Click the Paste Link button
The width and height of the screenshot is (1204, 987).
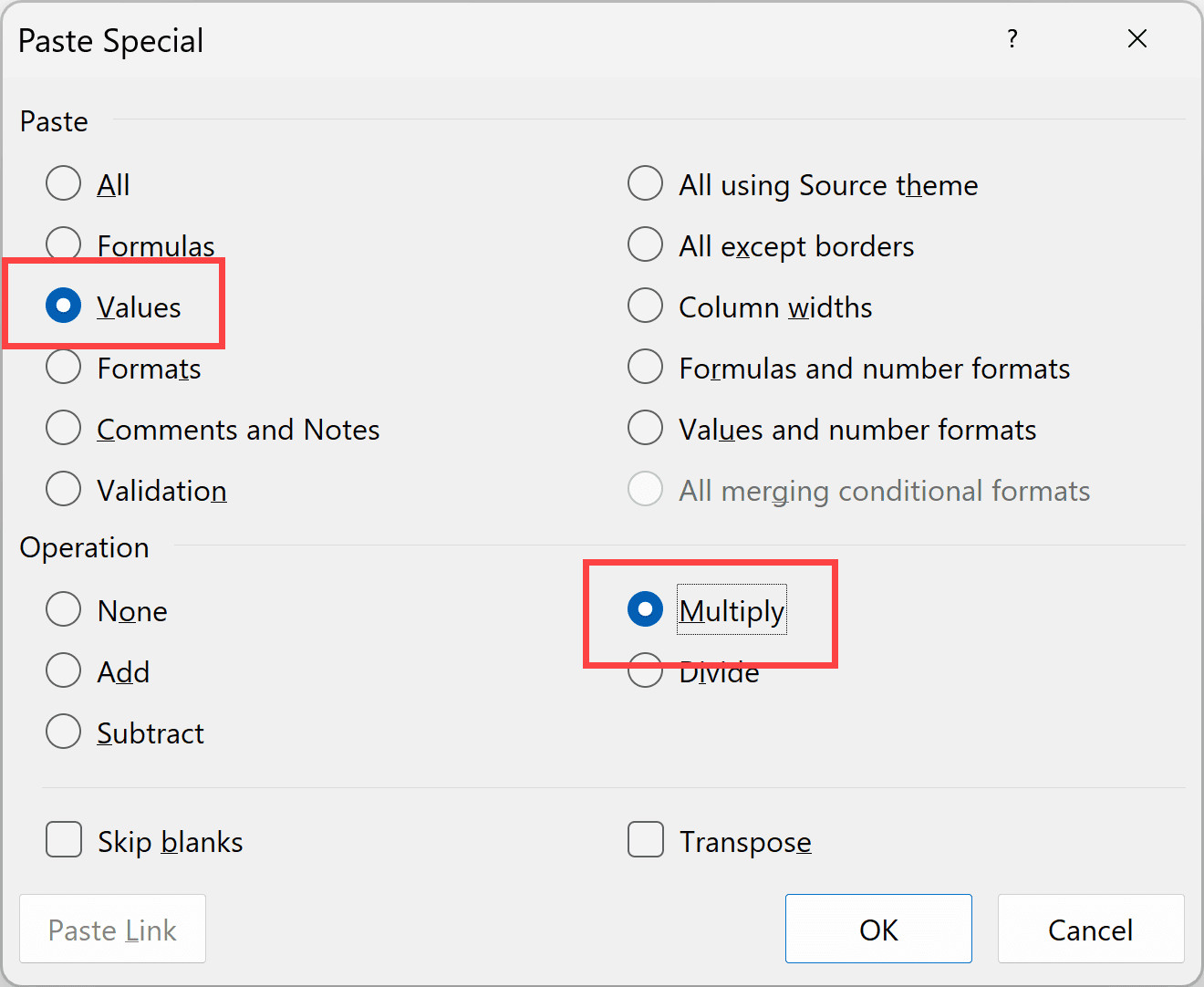(112, 930)
